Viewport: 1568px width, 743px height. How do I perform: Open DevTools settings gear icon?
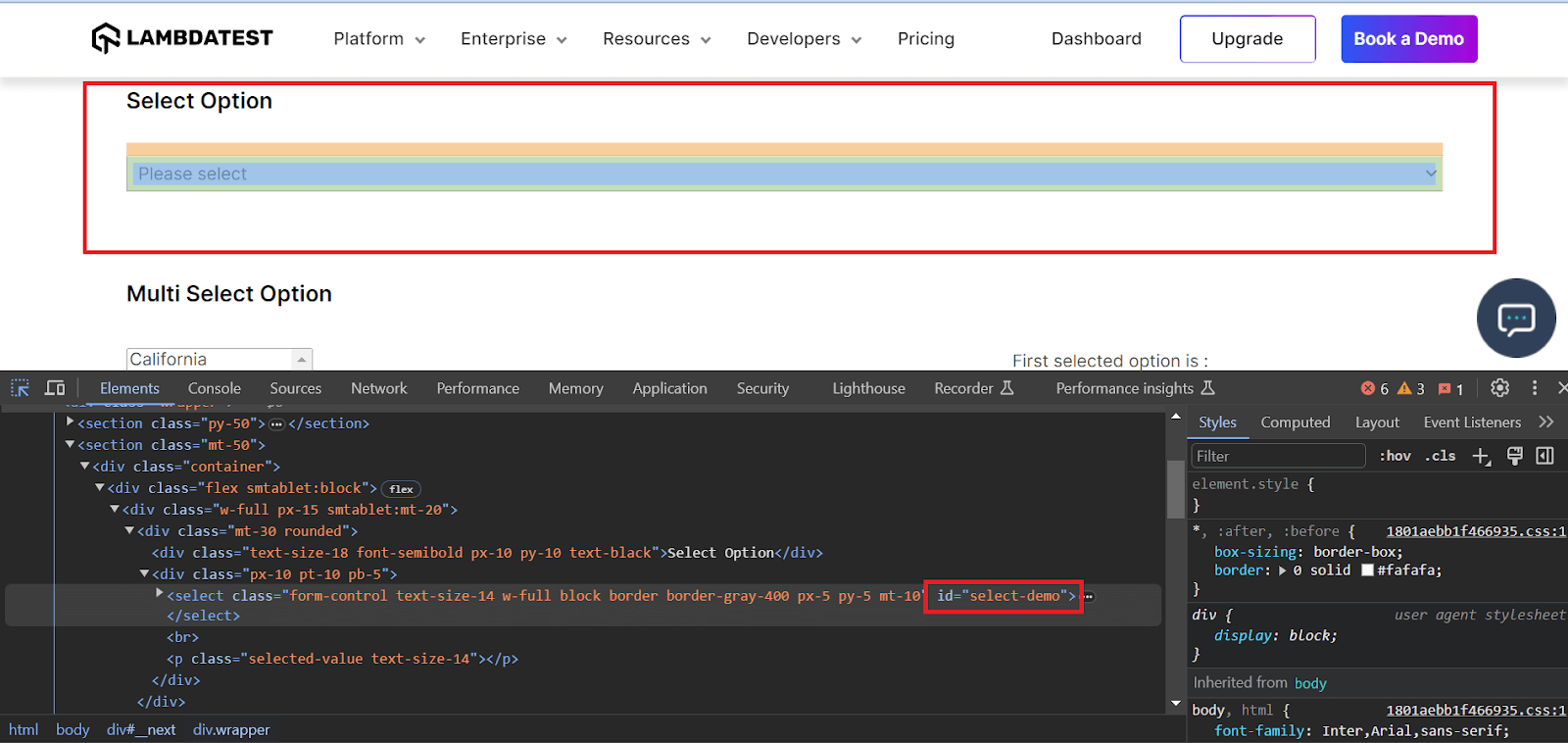pos(1499,388)
